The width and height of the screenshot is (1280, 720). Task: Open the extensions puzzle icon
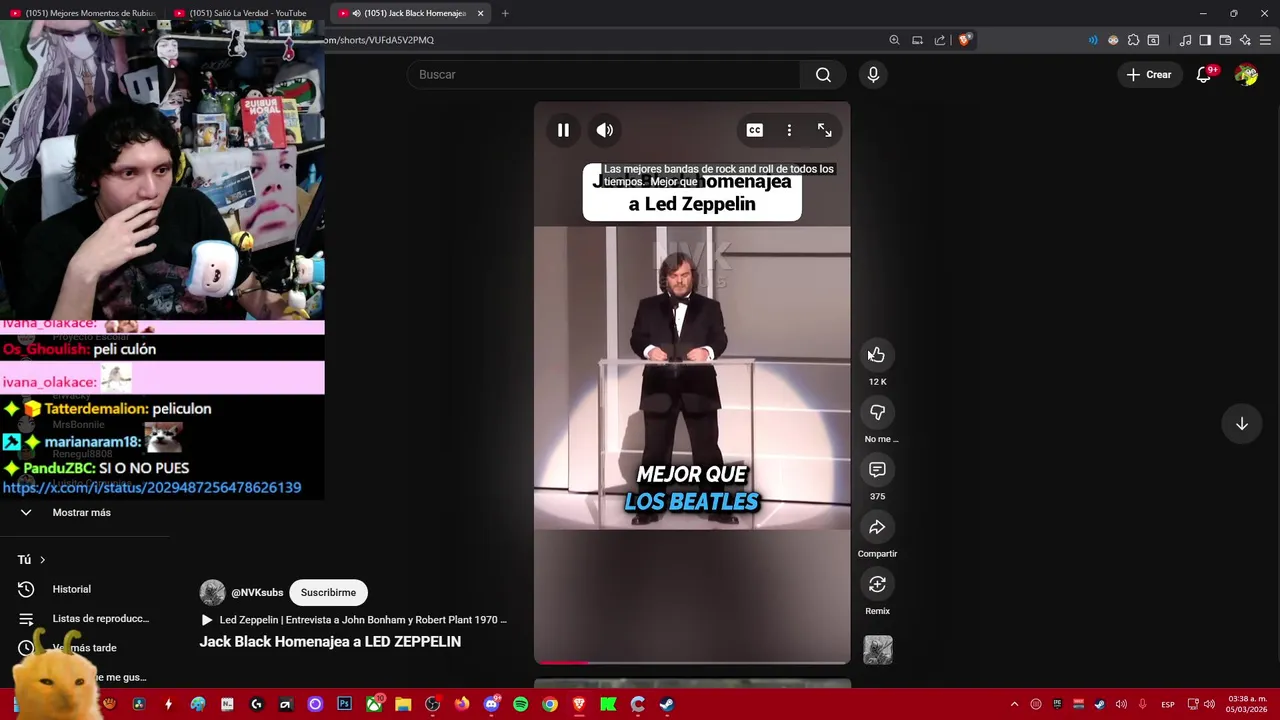point(1133,40)
